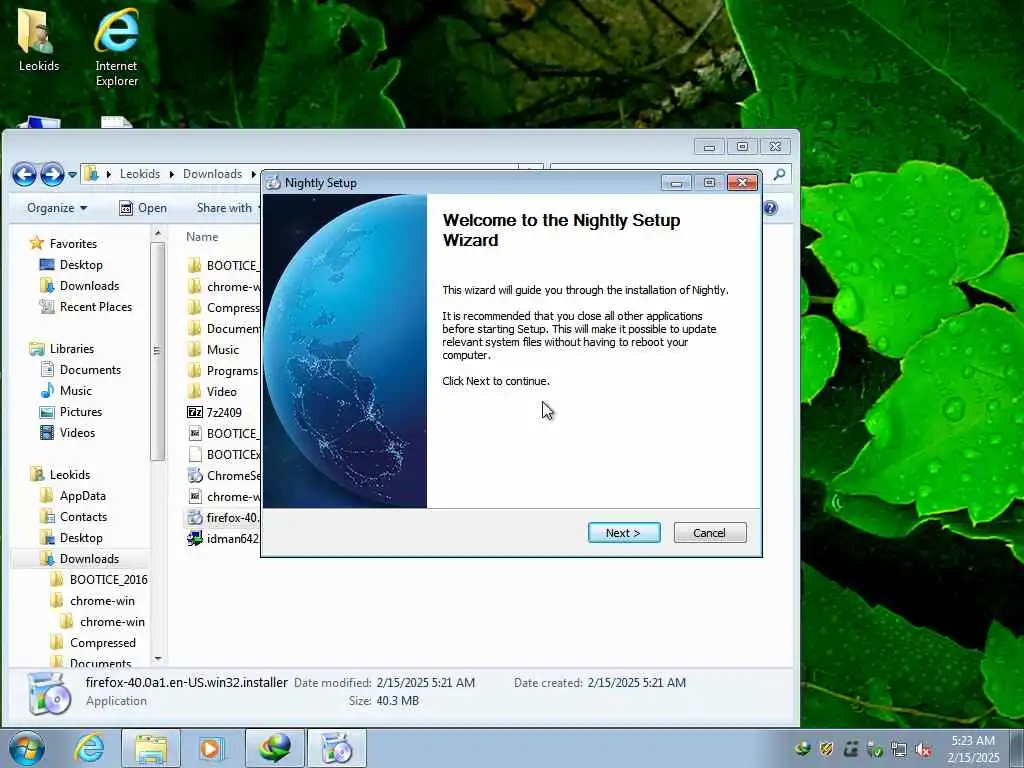
Task: Select the Video folder in file list
Action: [x=212, y=391]
